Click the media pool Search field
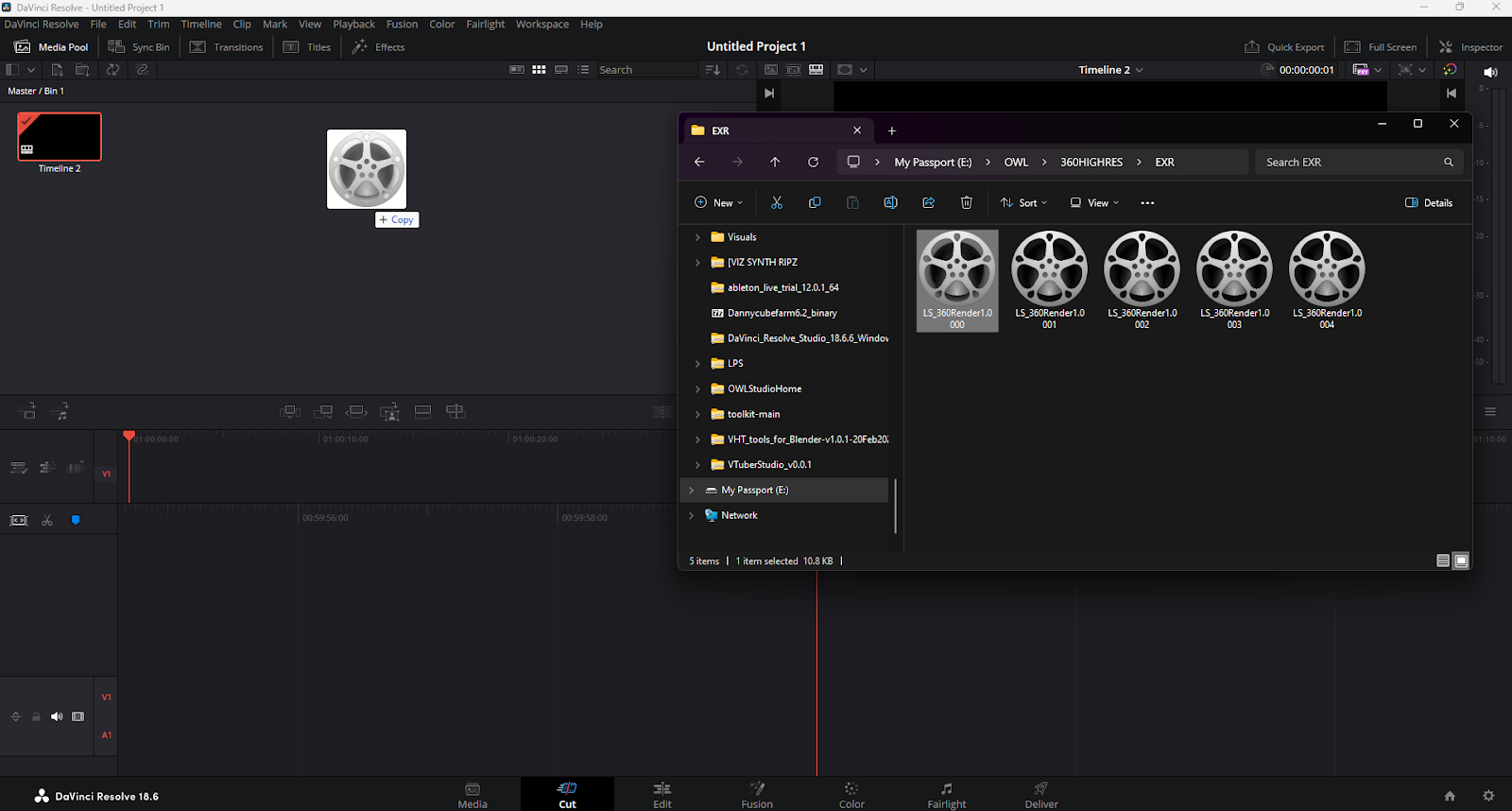This screenshot has width=1512, height=811. 647,70
